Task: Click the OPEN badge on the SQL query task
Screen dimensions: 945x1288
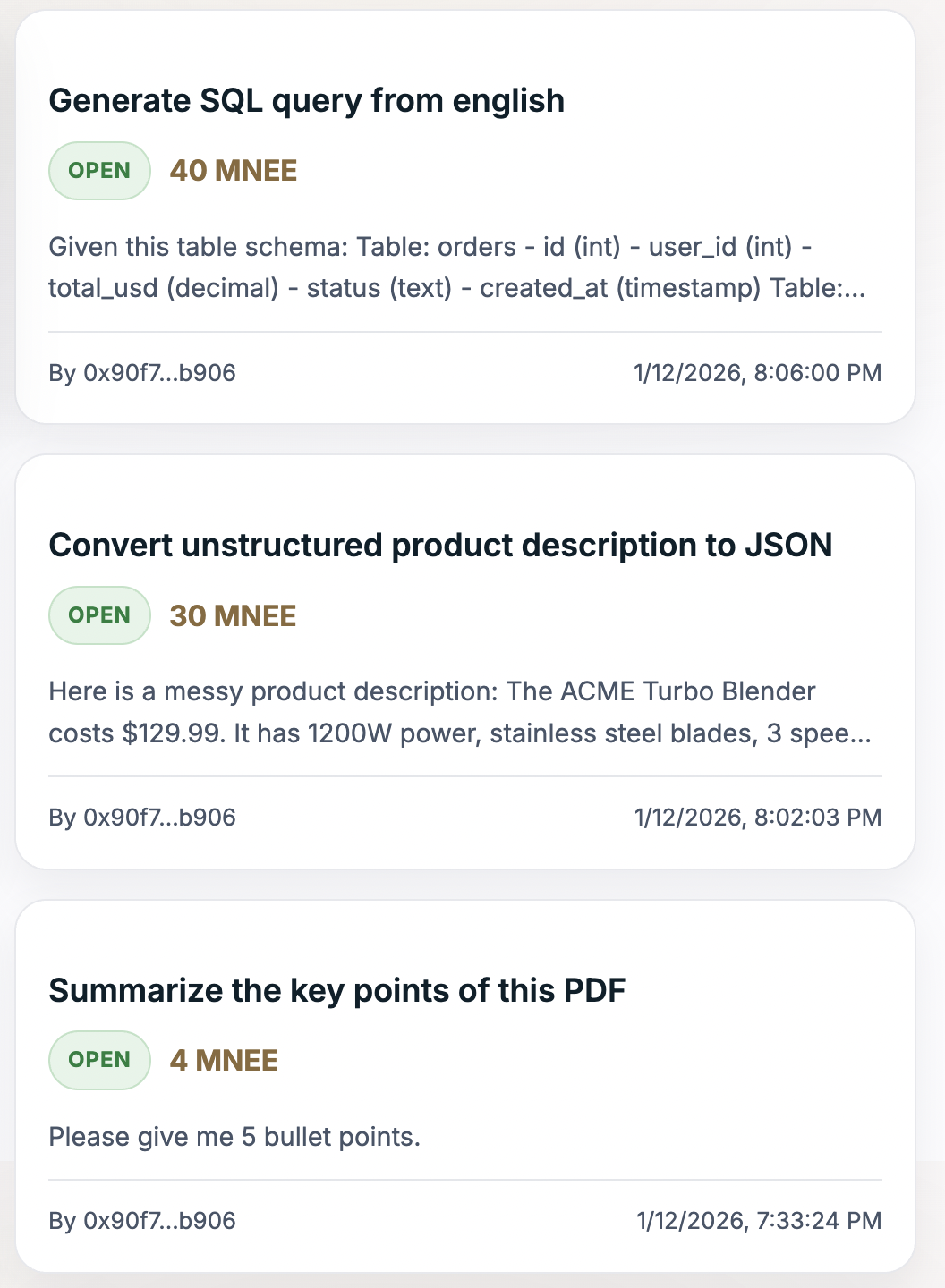Action: point(99,171)
